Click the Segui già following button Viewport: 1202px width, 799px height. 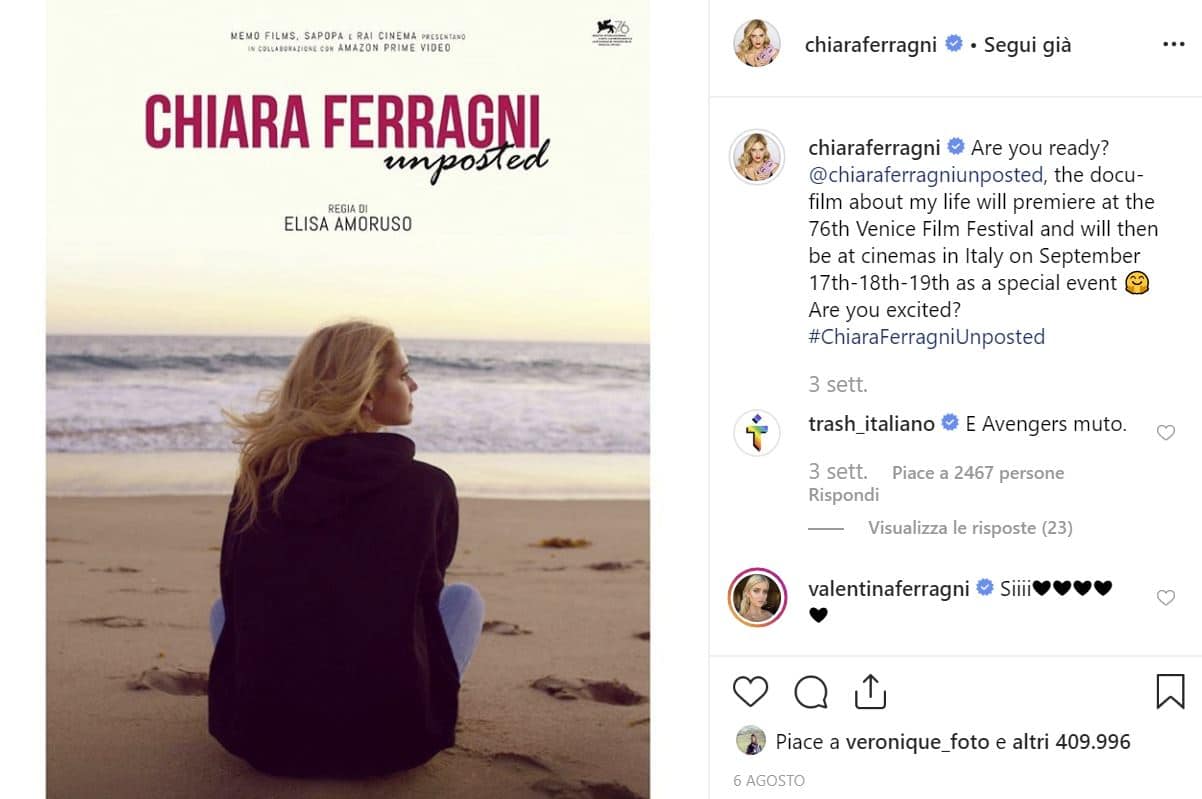pos(1027,45)
